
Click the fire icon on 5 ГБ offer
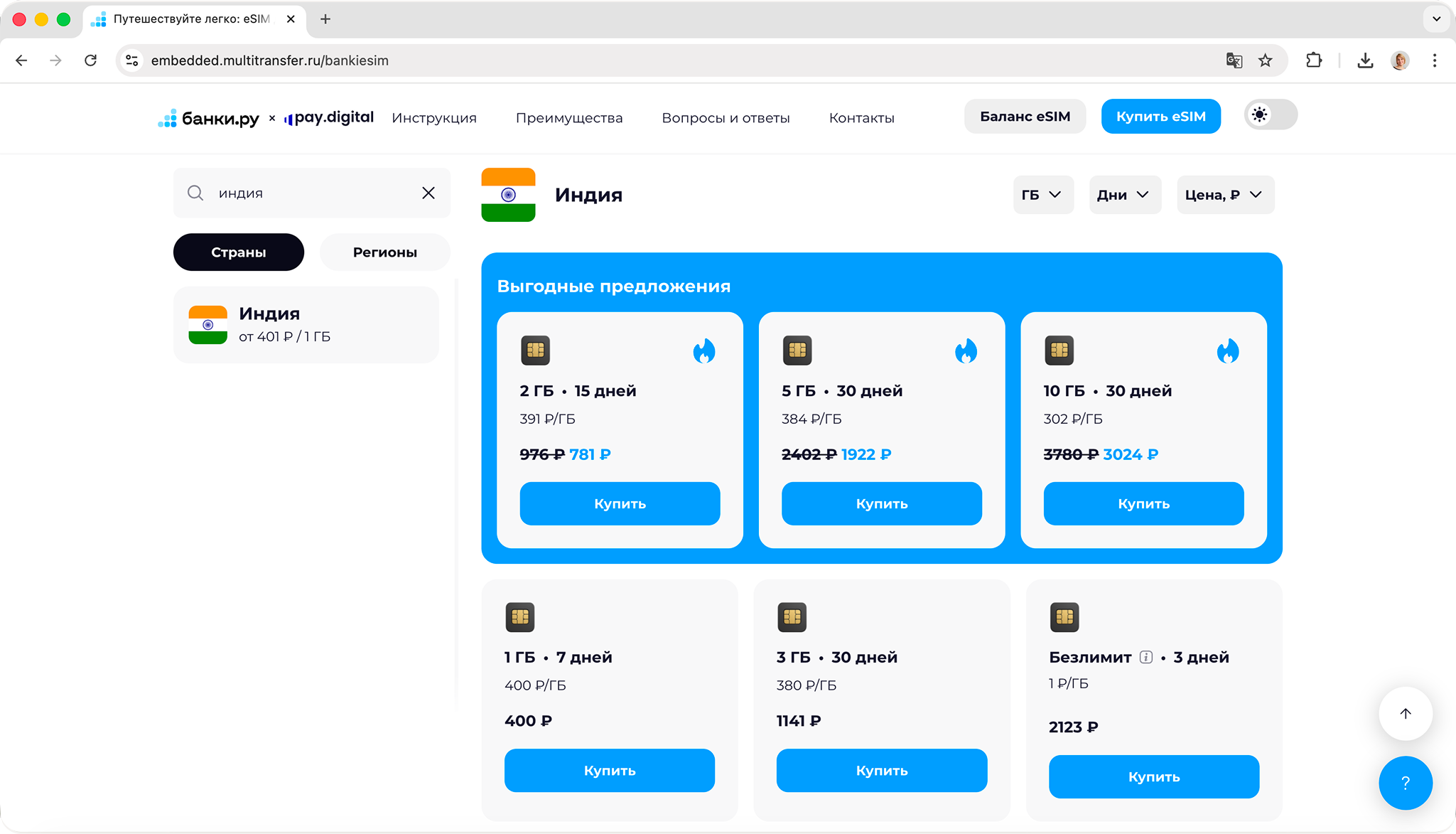tap(966, 351)
